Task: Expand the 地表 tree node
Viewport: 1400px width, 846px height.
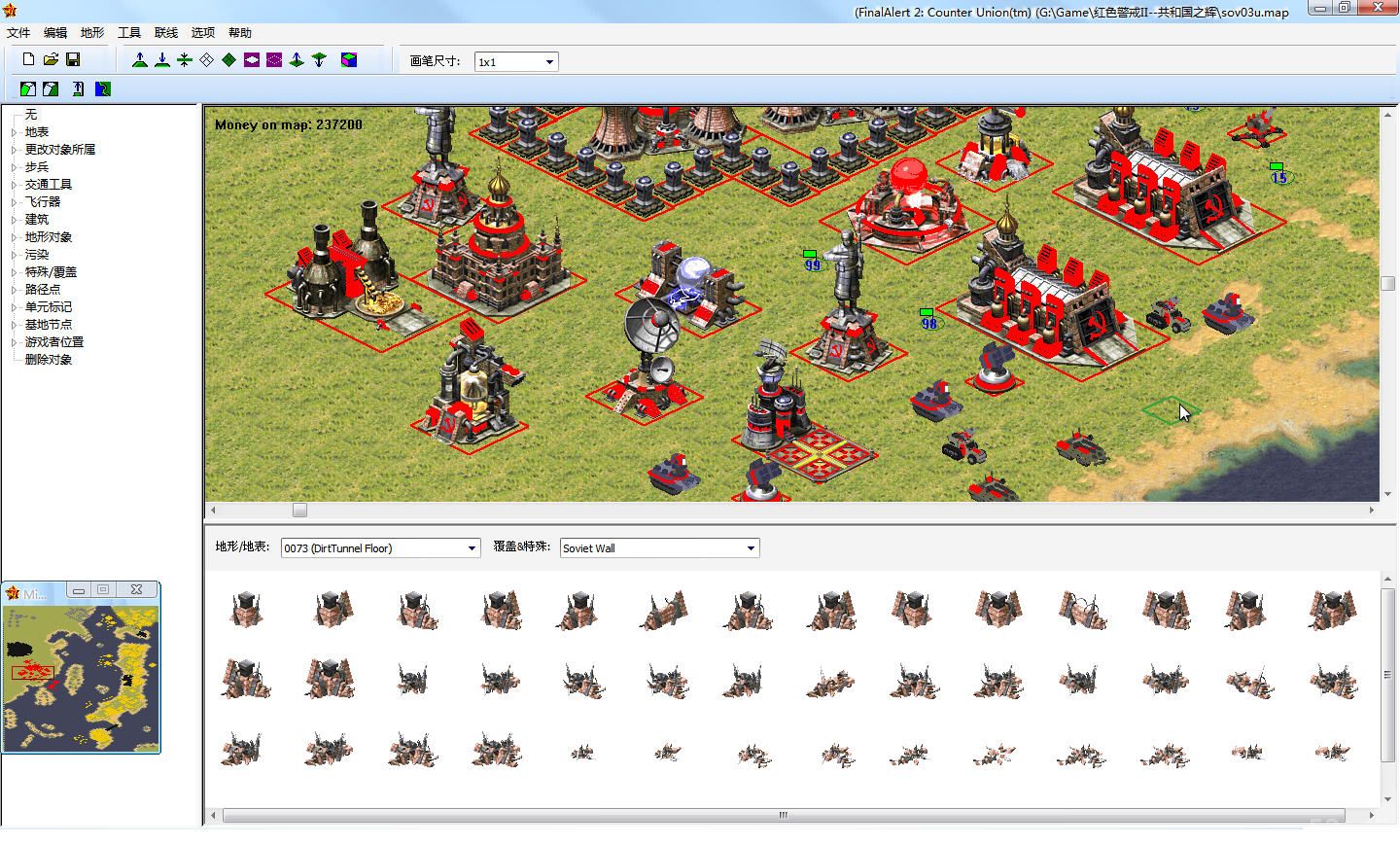Action: tap(14, 132)
